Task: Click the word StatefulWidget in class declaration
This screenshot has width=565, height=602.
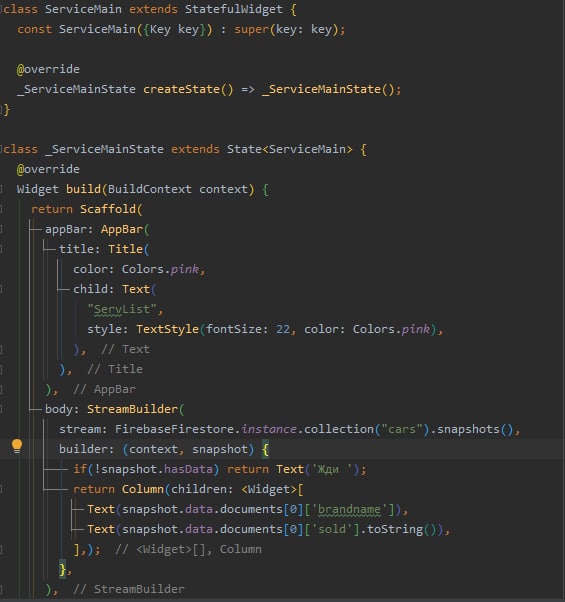Action: click(233, 9)
